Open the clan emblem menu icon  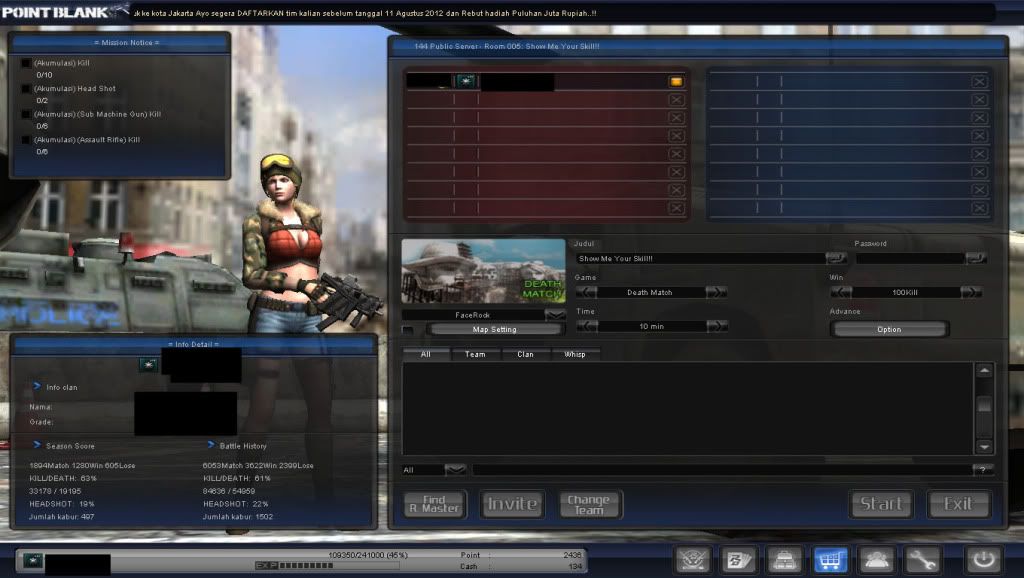(693, 560)
